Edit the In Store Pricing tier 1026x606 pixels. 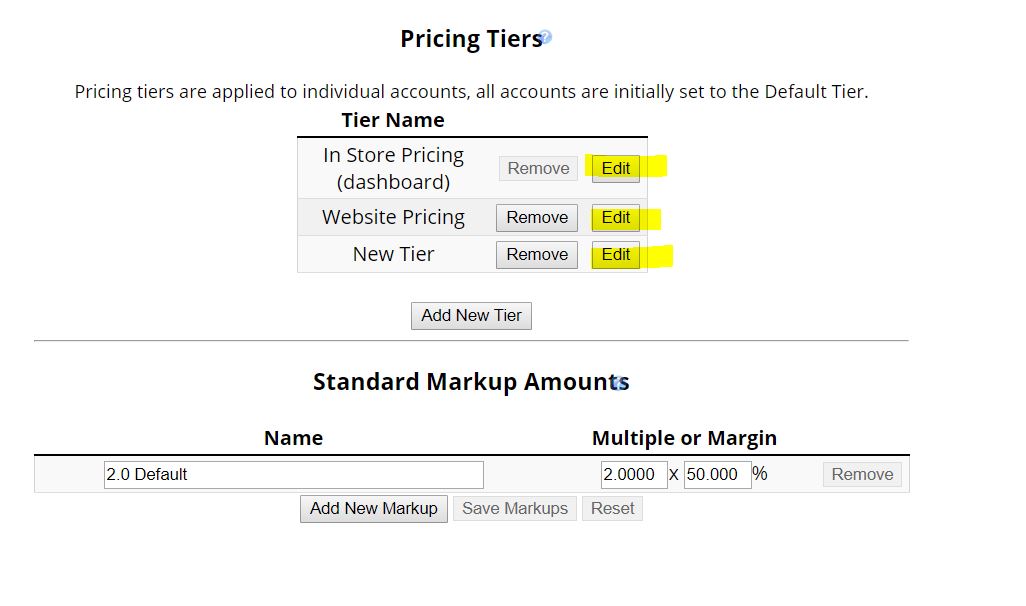pyautogui.click(x=614, y=168)
